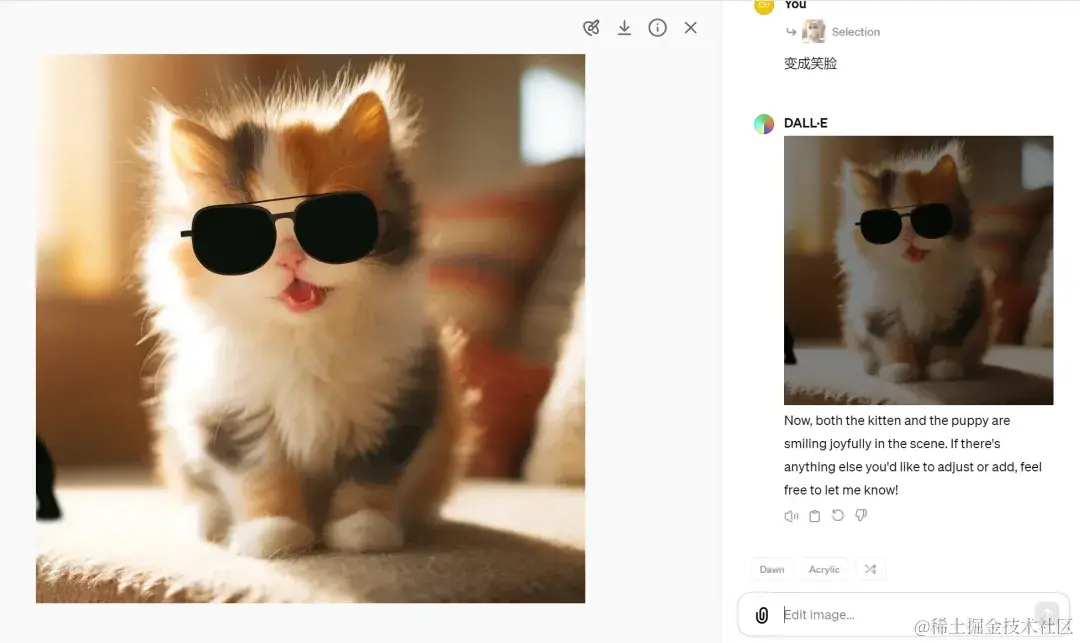
Task: Click the You user avatar
Action: coord(764,6)
